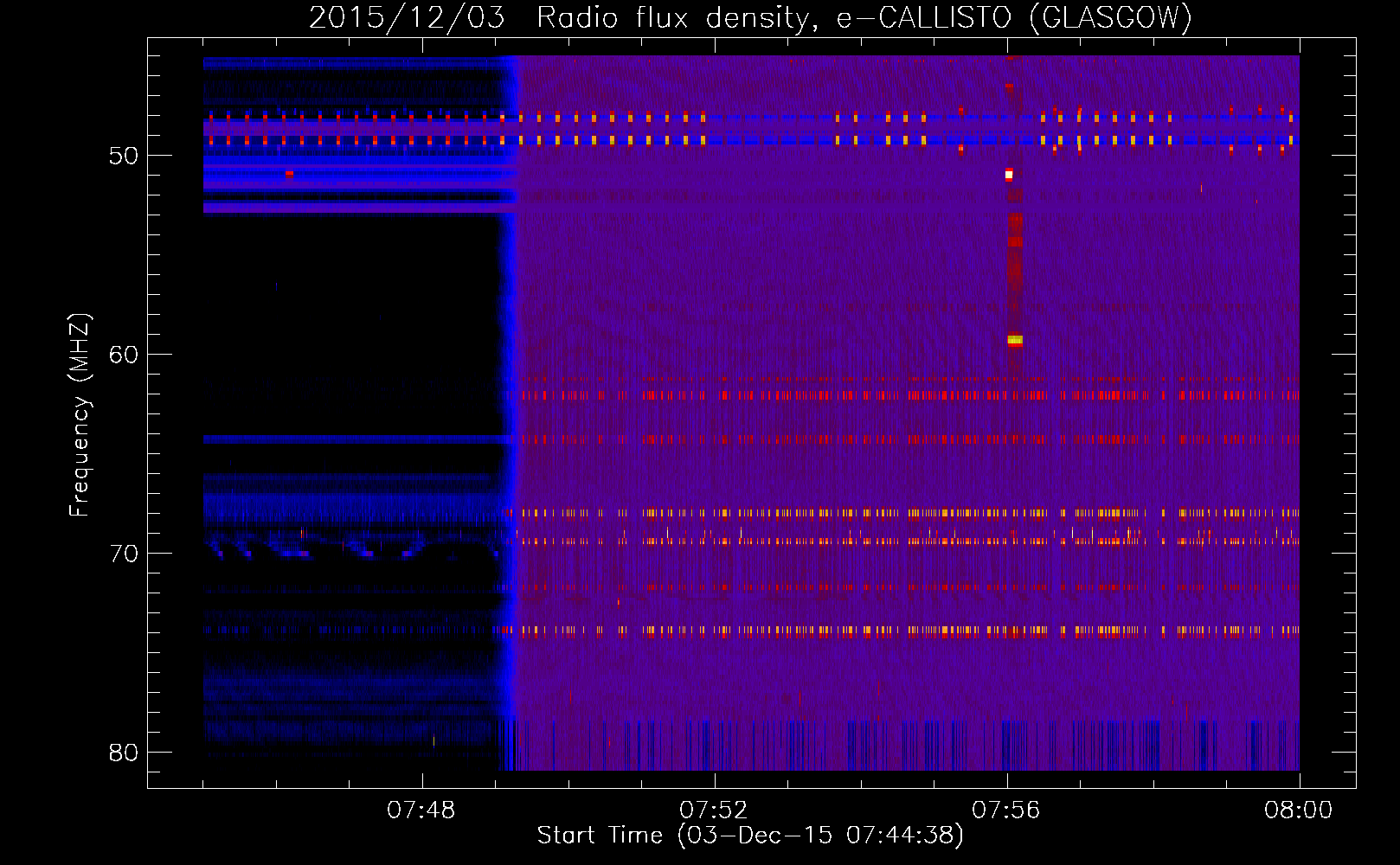Click the white hot spot near 51 MHz at 07:56
Screen dimensions: 1400x865
(x=1009, y=175)
